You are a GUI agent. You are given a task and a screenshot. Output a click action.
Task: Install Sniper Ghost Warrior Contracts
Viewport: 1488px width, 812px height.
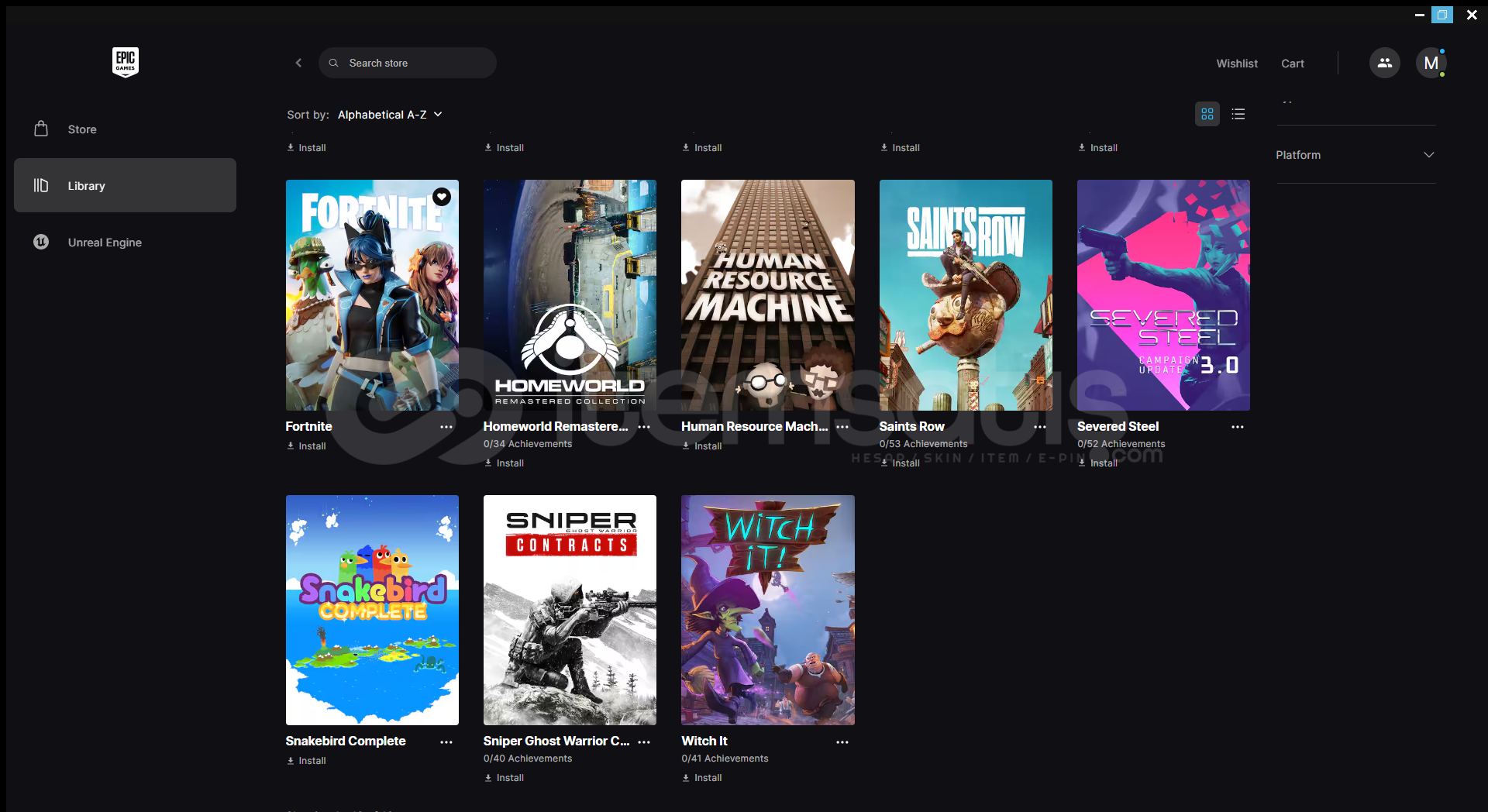[x=505, y=778]
